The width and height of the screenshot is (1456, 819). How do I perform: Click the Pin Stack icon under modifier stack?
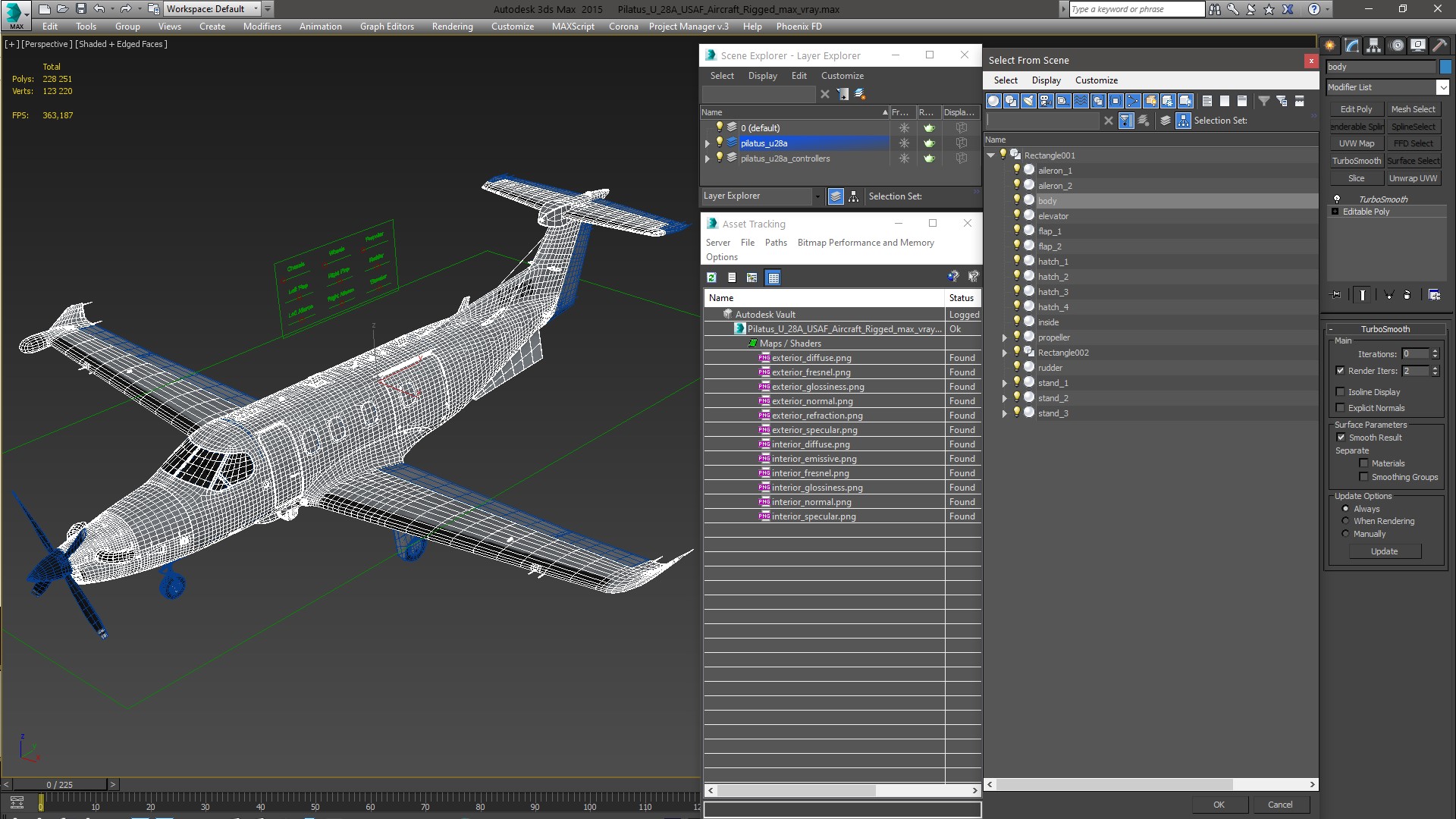(x=1336, y=295)
